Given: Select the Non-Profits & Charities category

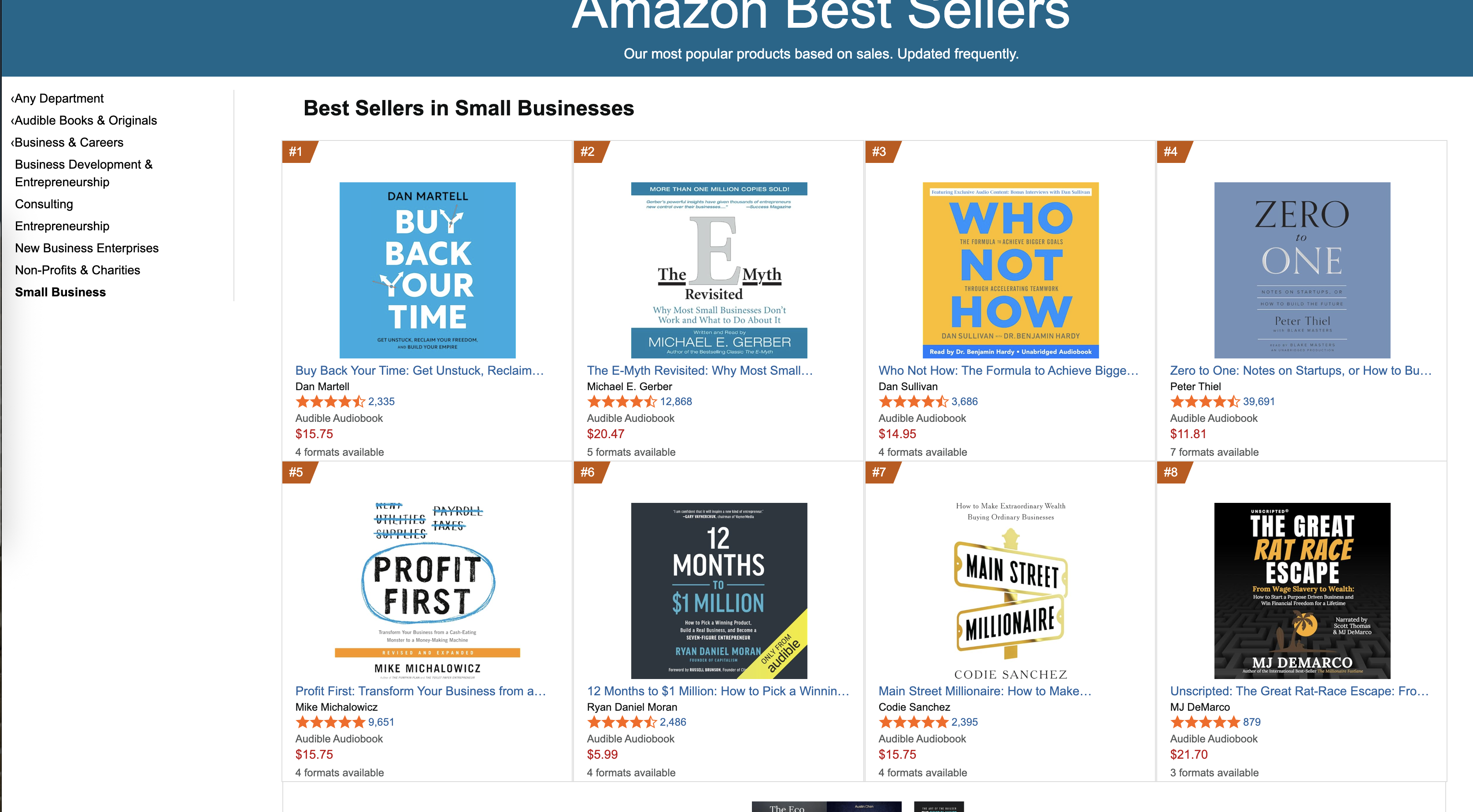Looking at the screenshot, I should (x=77, y=270).
